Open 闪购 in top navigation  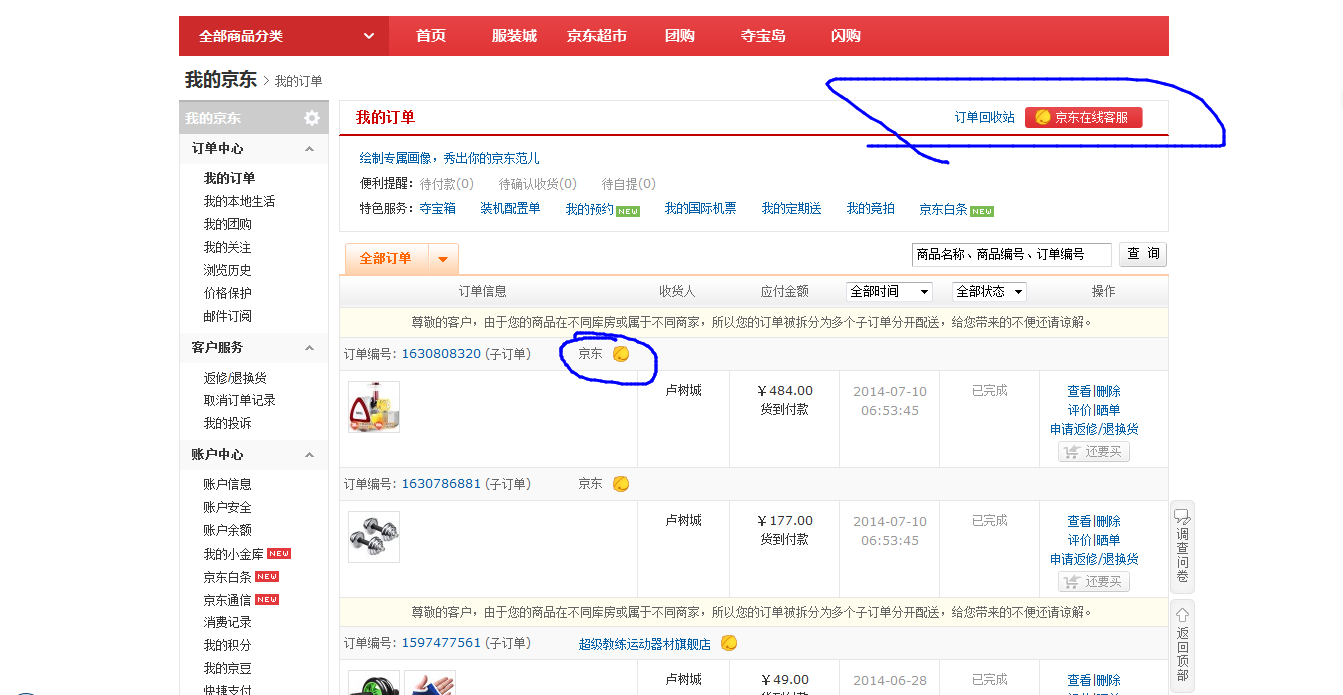(846, 36)
